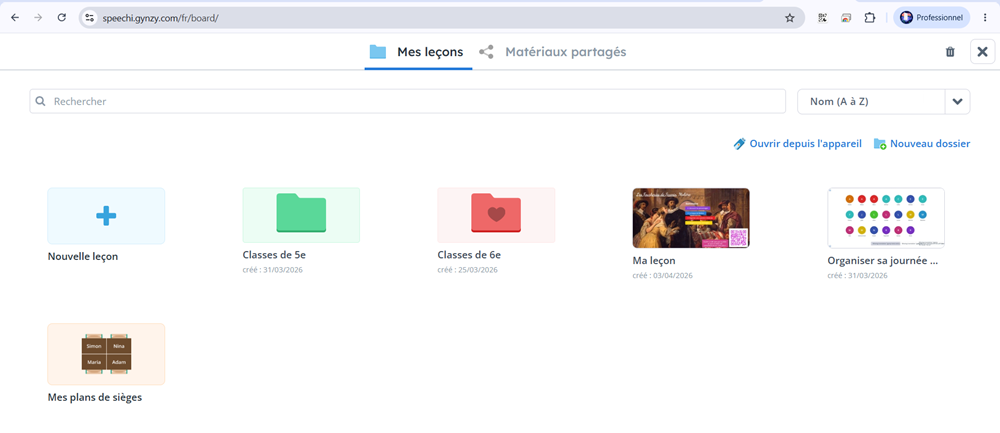Open Mes plans de sièges tile
Screen dimensions: 1000x433
click(x=106, y=354)
